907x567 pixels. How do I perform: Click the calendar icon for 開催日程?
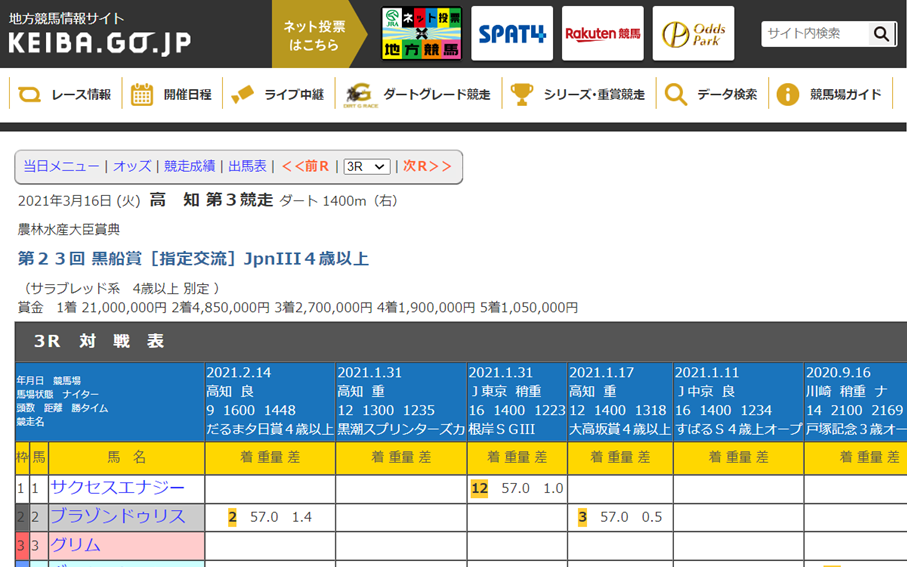tap(143, 95)
